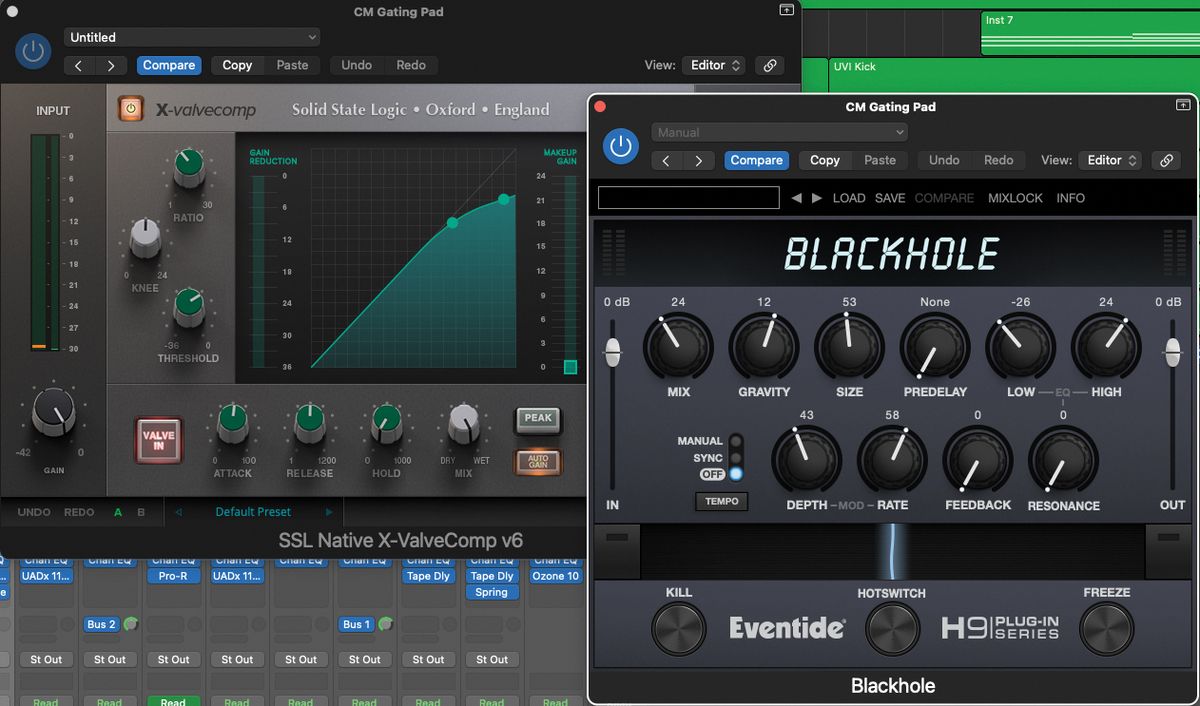
Task: Click SAVE in the Blackhole preset bar
Action: [889, 198]
